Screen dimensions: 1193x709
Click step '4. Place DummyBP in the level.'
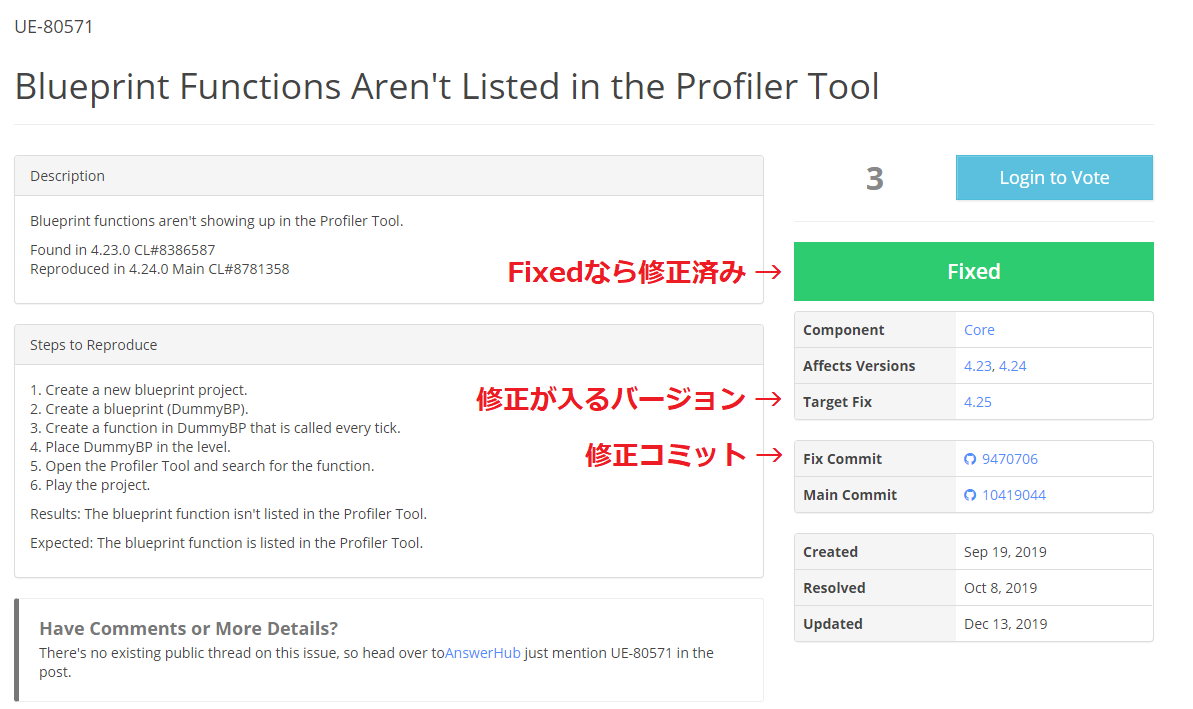130,447
